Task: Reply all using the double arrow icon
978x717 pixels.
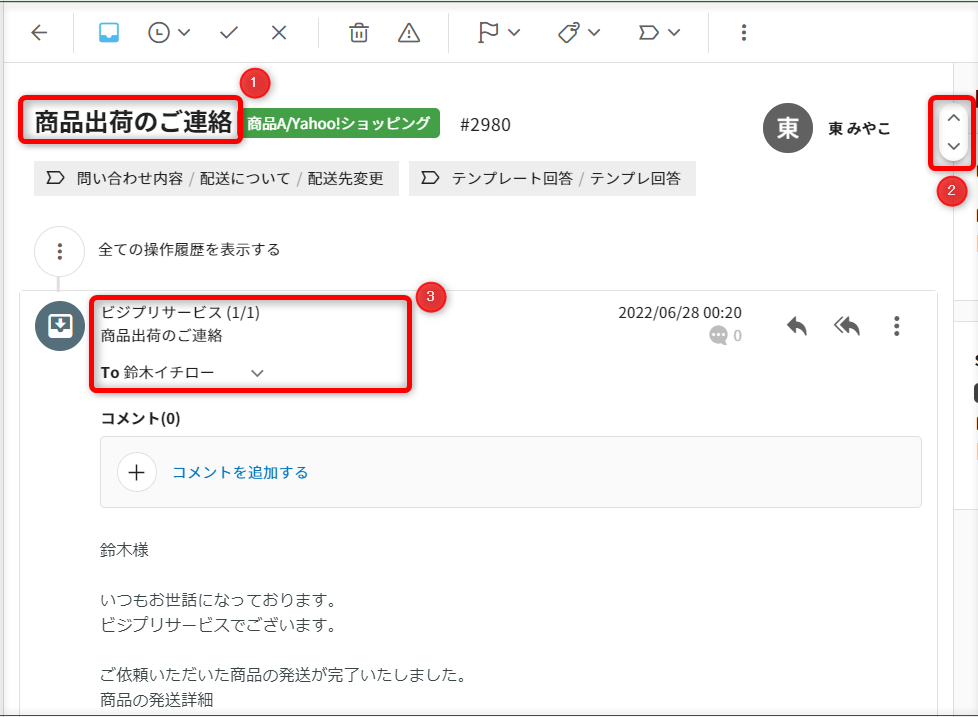Action: coord(846,326)
